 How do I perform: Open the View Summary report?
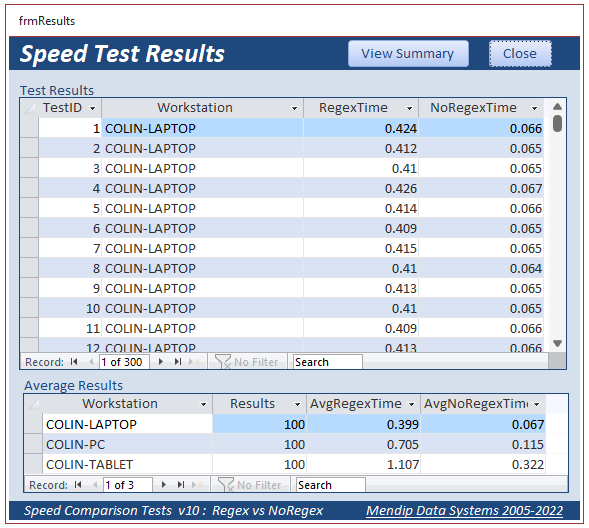click(x=408, y=54)
